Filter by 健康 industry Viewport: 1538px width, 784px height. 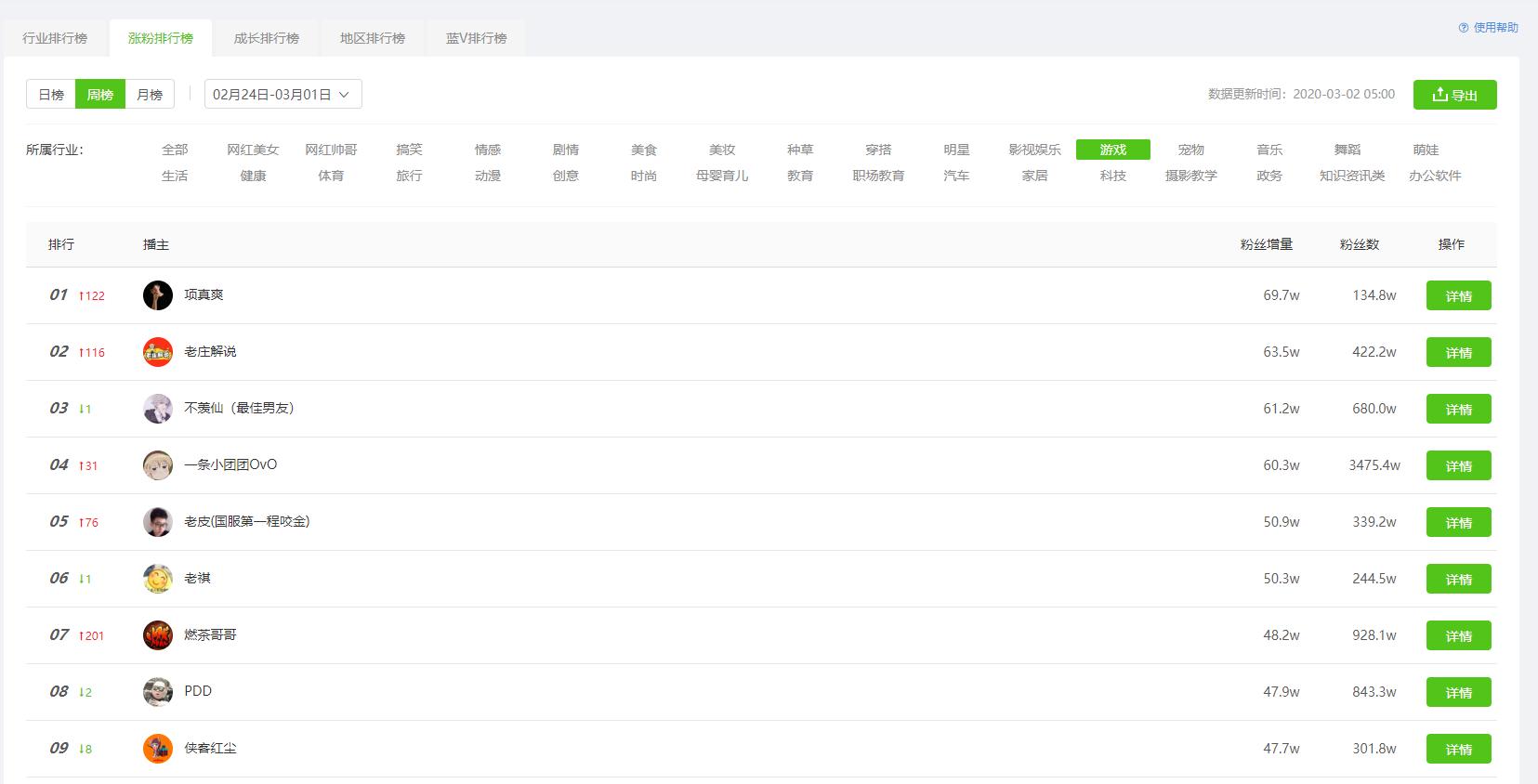pos(253,176)
